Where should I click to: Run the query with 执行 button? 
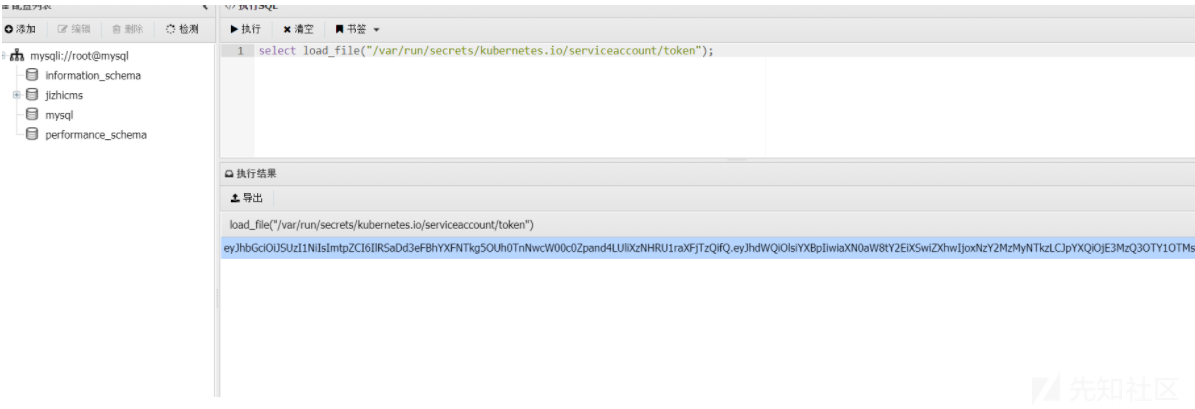click(x=245, y=29)
